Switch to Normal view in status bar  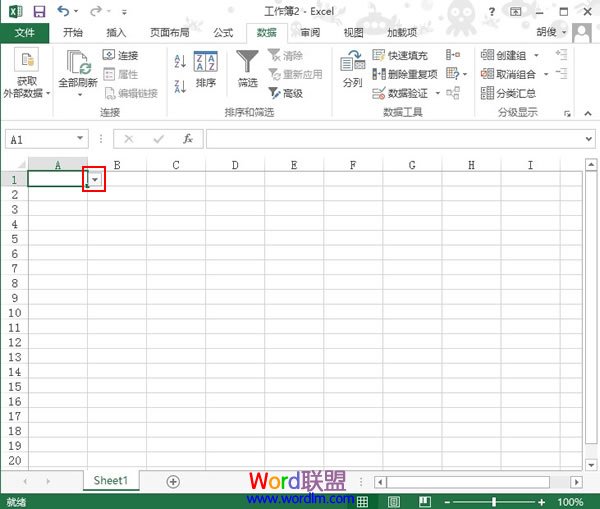point(362,501)
